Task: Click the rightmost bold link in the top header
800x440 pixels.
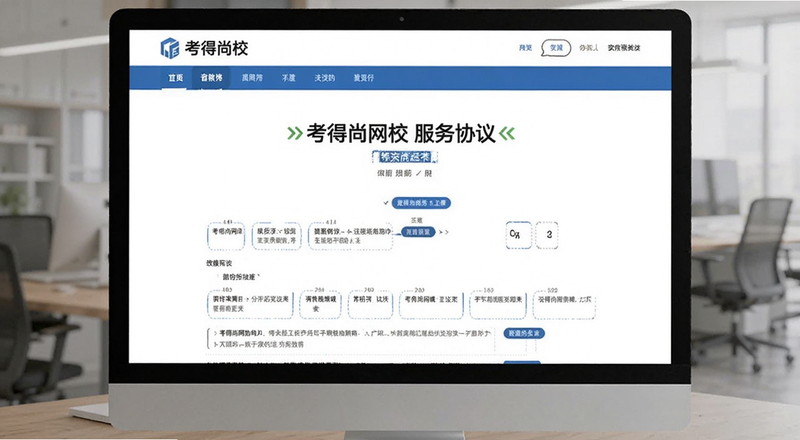Action: [623, 47]
